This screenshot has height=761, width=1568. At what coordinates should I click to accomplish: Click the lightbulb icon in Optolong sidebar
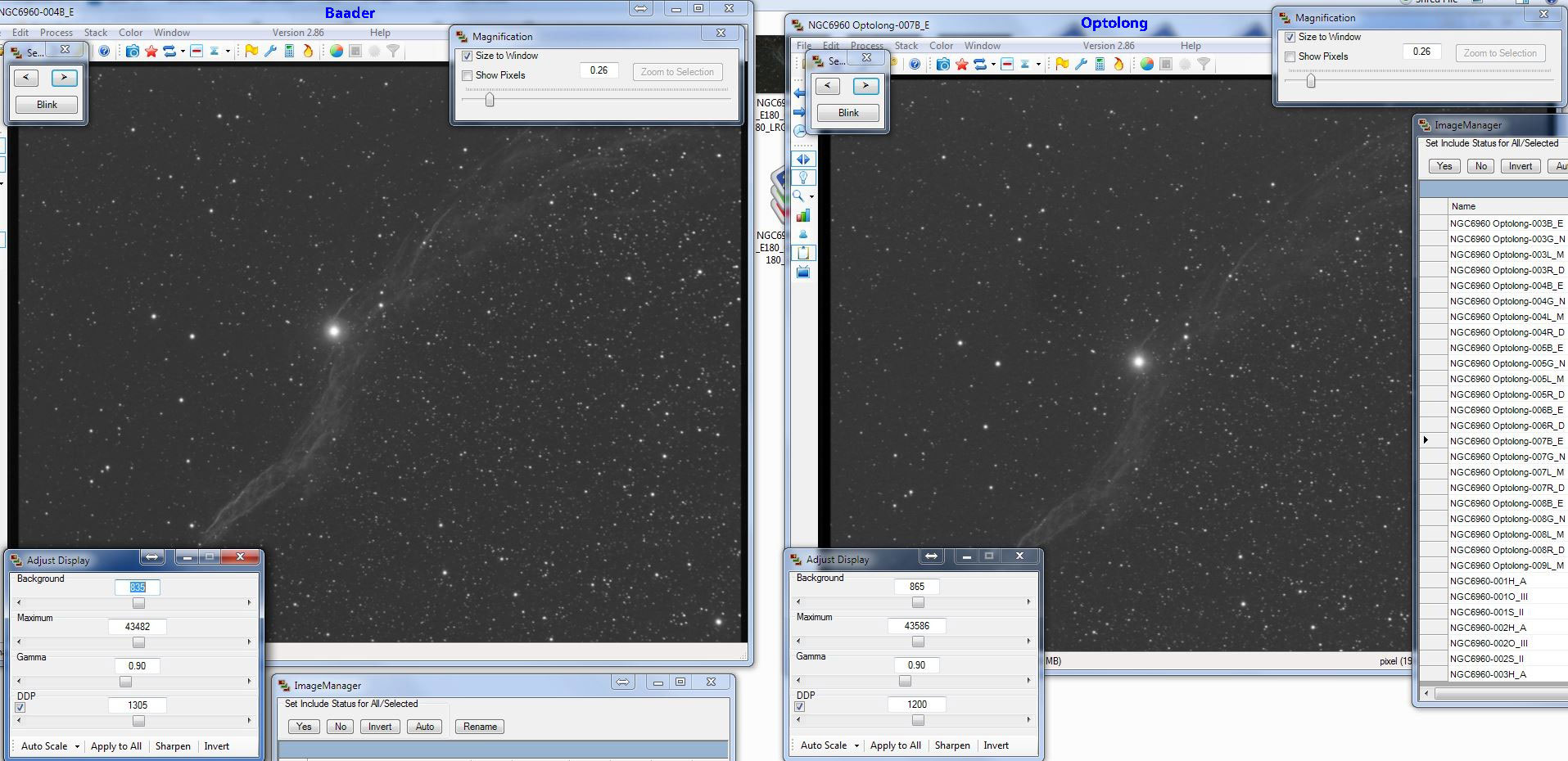[802, 178]
